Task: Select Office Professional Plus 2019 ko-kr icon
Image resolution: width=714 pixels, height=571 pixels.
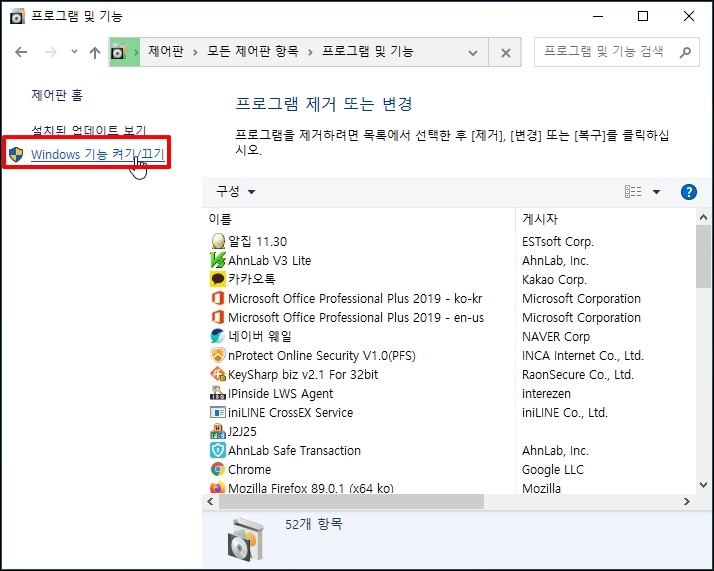Action: pyautogui.click(x=218, y=298)
